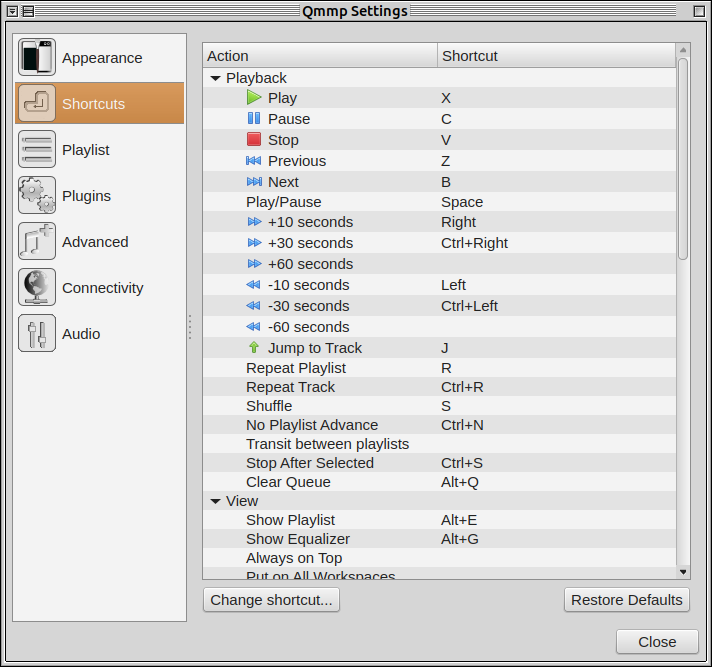
Task: Select the No Playlist Advance row
Action: pyautogui.click(x=439, y=425)
